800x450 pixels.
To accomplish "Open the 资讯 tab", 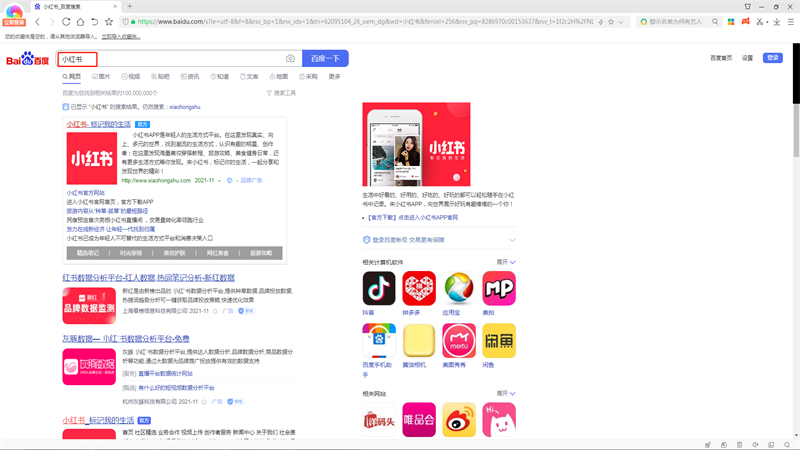I will (190, 77).
